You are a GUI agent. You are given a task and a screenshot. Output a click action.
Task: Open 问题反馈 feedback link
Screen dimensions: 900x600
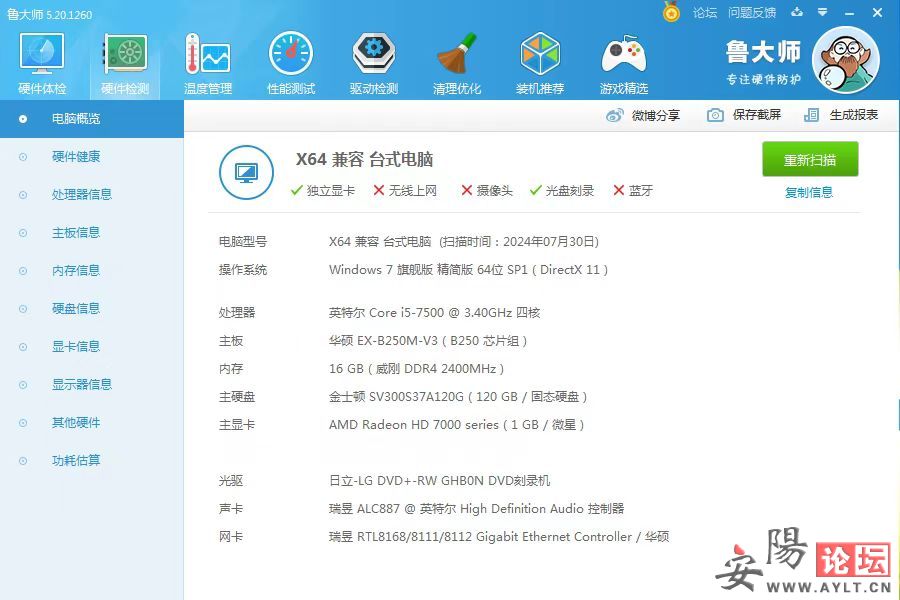[752, 13]
